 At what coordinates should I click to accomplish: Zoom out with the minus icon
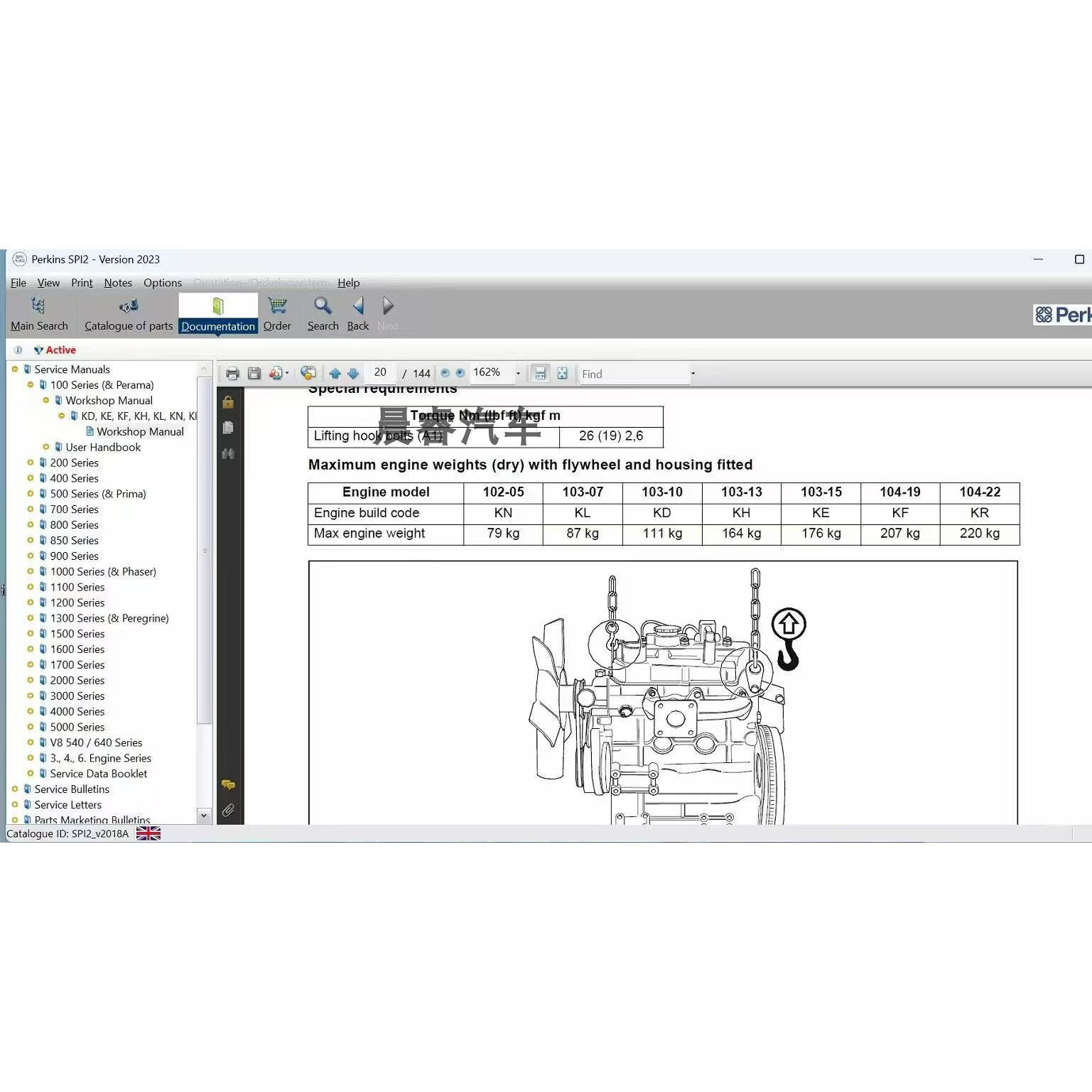(x=445, y=373)
